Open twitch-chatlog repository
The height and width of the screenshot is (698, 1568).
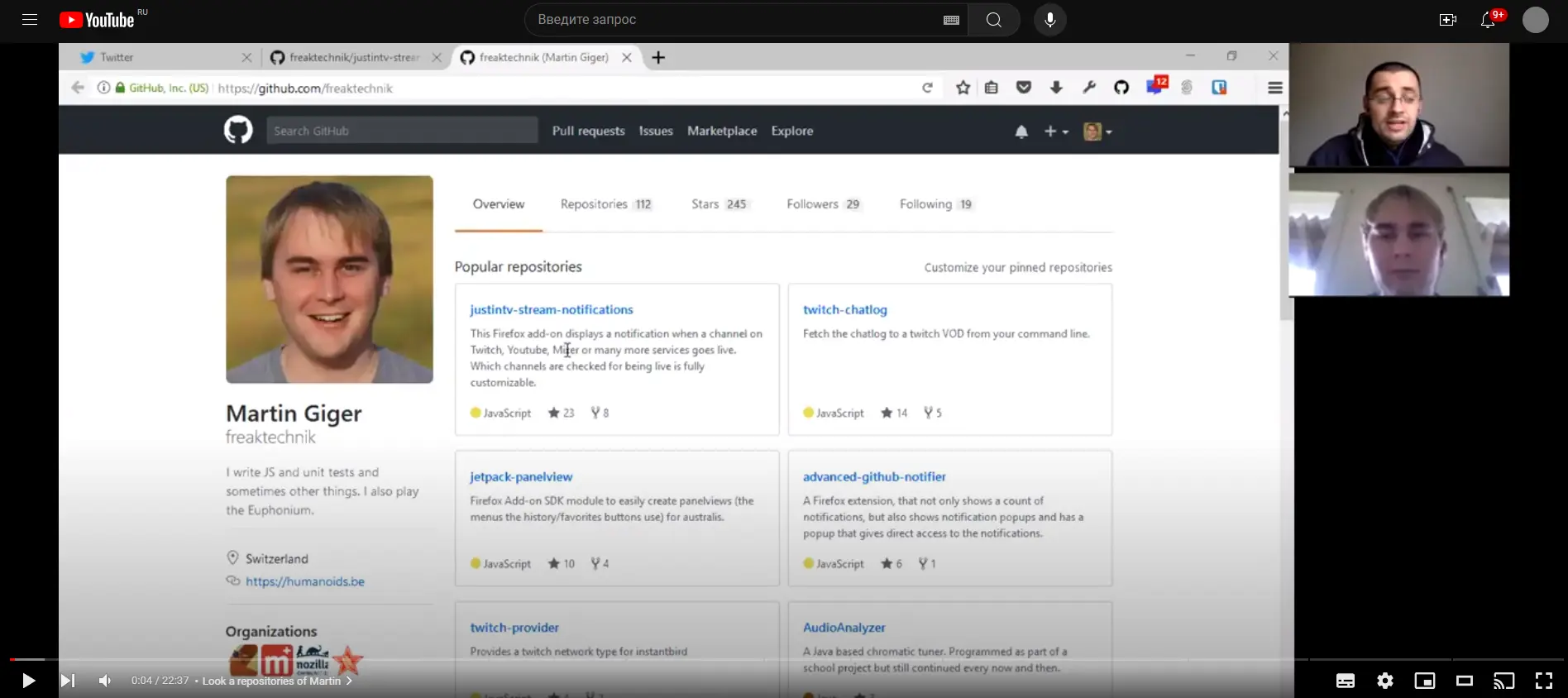(x=845, y=309)
